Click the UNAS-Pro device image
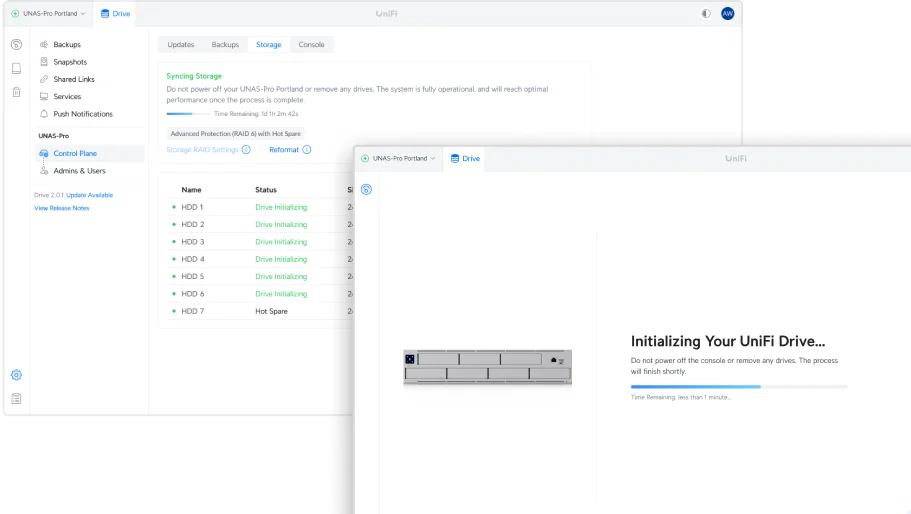This screenshot has height=514, width=911. pos(487,366)
